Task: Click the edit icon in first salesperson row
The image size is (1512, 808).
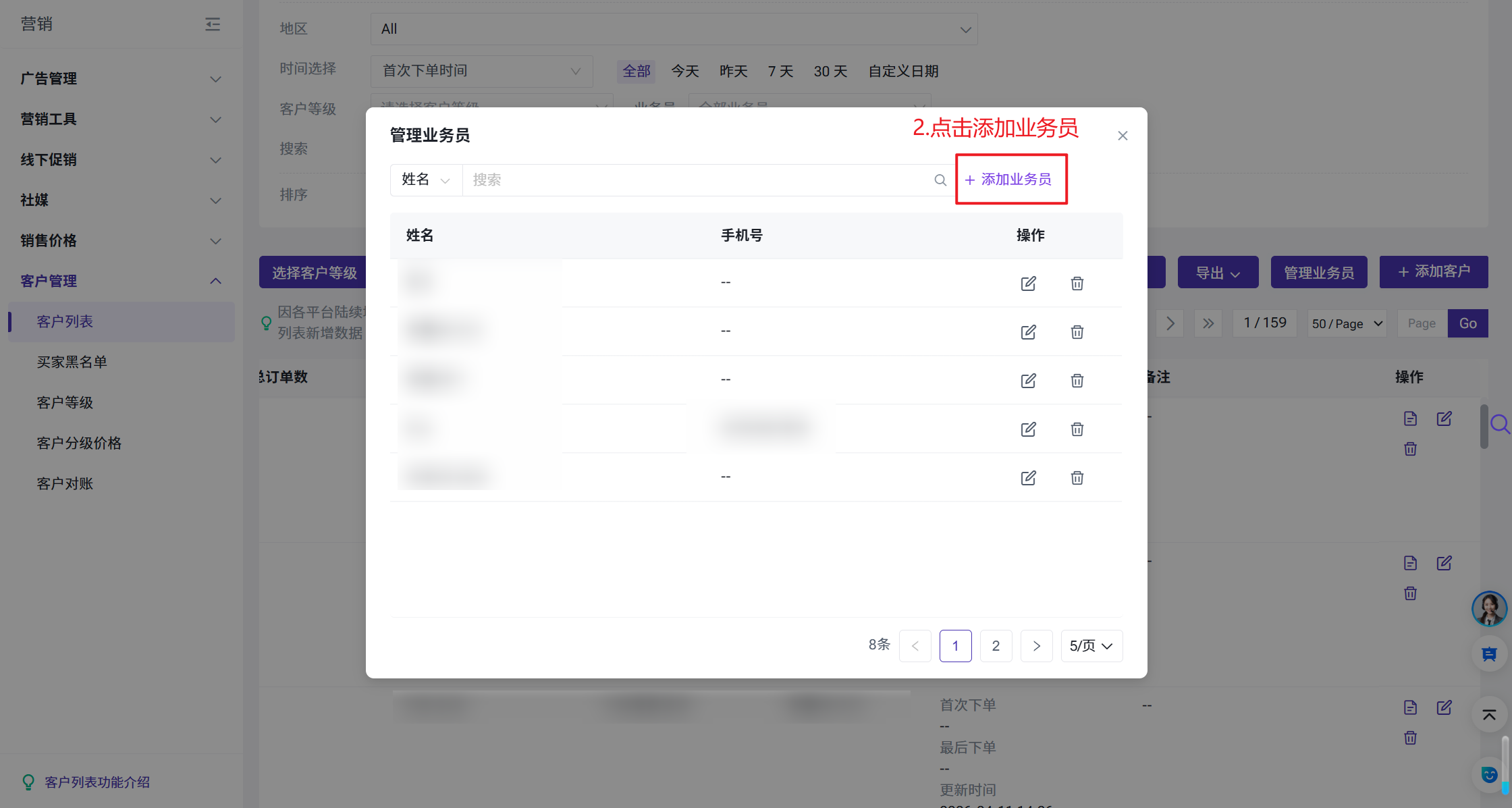Action: coord(1028,284)
